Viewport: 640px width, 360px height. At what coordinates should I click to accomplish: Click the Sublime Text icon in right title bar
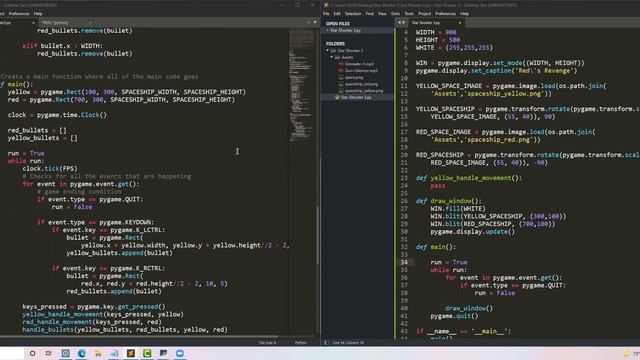326,5
